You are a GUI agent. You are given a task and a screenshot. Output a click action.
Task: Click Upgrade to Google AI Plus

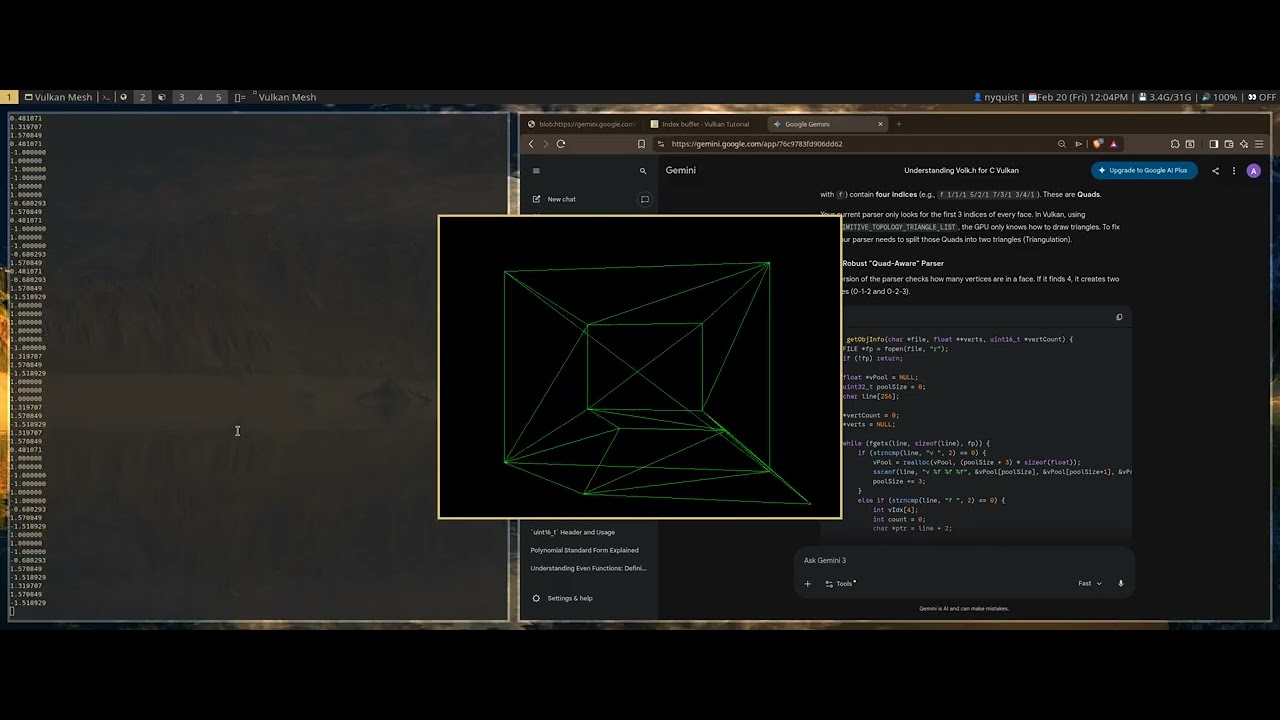click(1143, 170)
